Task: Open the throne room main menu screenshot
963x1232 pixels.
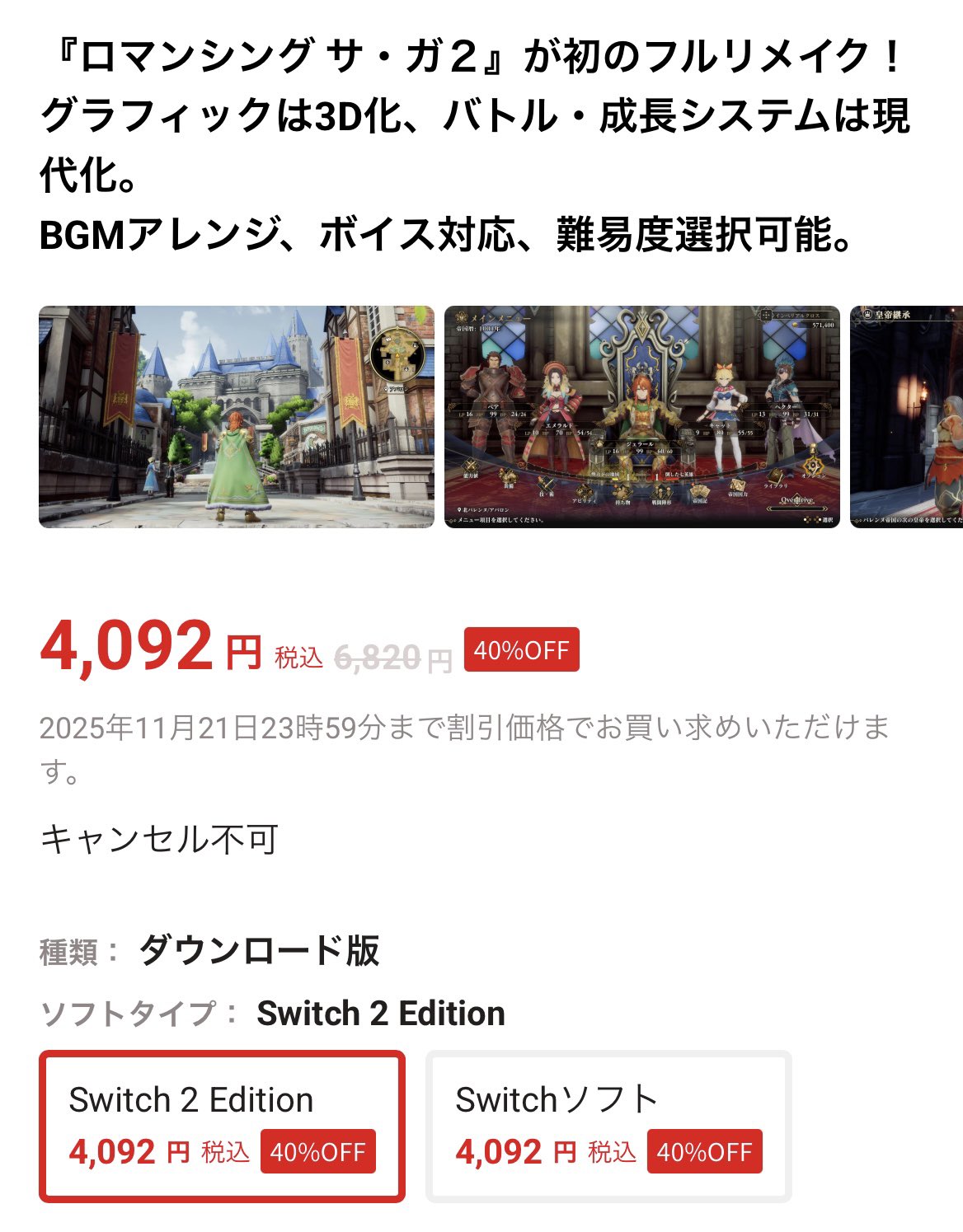Action: pyautogui.click(x=642, y=417)
